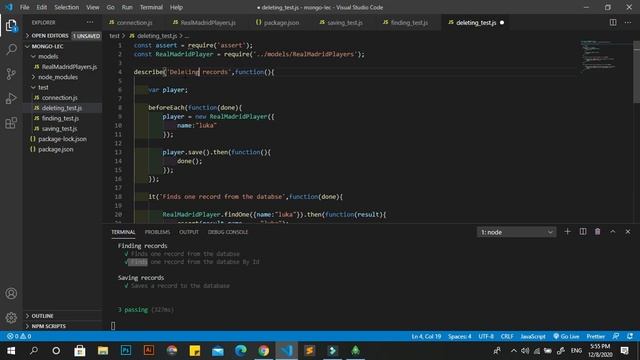Open the Terminal menu
The width and height of the screenshot is (640, 360).
tap(151, 7)
